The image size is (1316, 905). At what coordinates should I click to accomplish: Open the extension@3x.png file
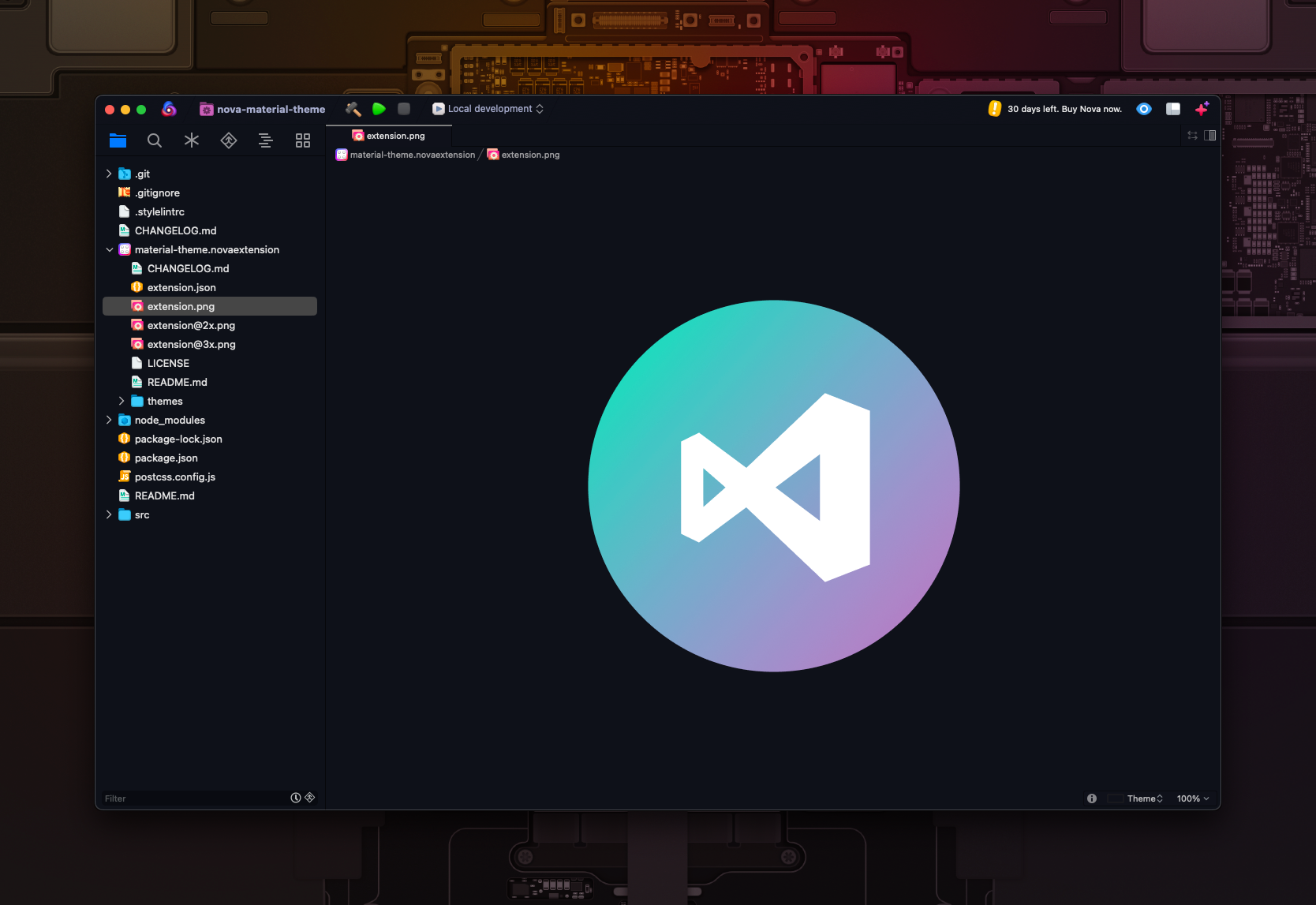(x=210, y=344)
